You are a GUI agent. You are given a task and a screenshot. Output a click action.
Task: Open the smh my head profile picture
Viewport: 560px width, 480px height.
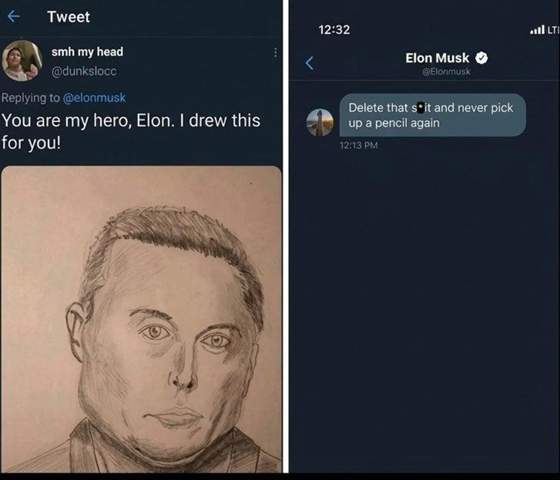(x=22, y=61)
